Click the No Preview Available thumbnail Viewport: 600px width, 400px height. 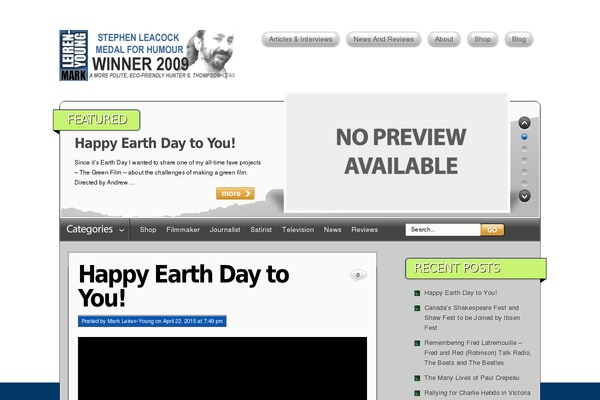[x=397, y=152]
